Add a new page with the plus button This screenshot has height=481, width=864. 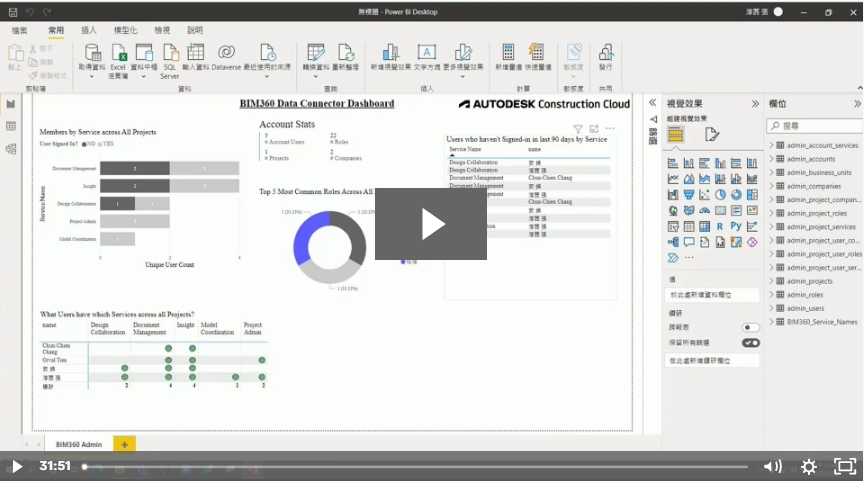point(125,444)
